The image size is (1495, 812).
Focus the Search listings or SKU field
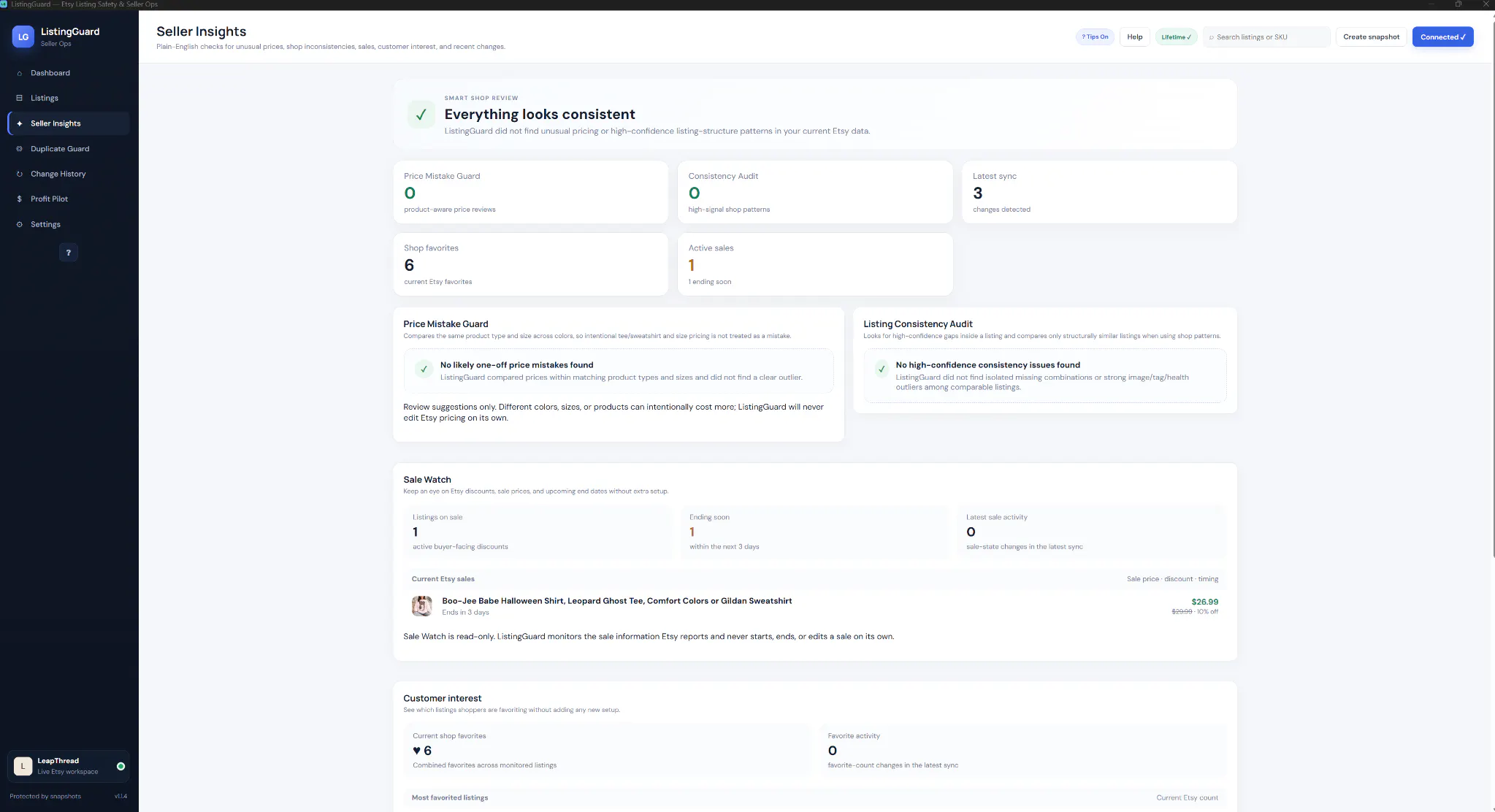pyautogui.click(x=1266, y=37)
